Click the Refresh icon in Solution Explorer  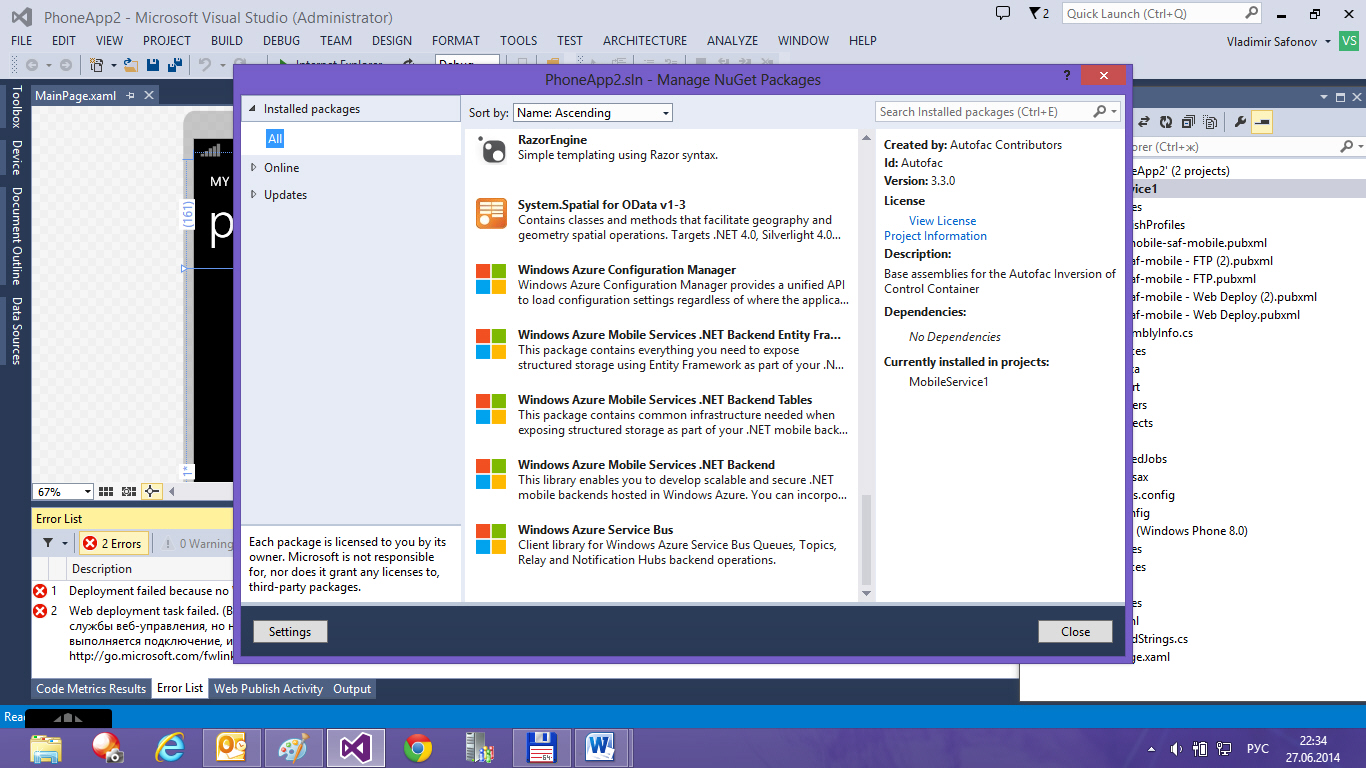[1166, 122]
